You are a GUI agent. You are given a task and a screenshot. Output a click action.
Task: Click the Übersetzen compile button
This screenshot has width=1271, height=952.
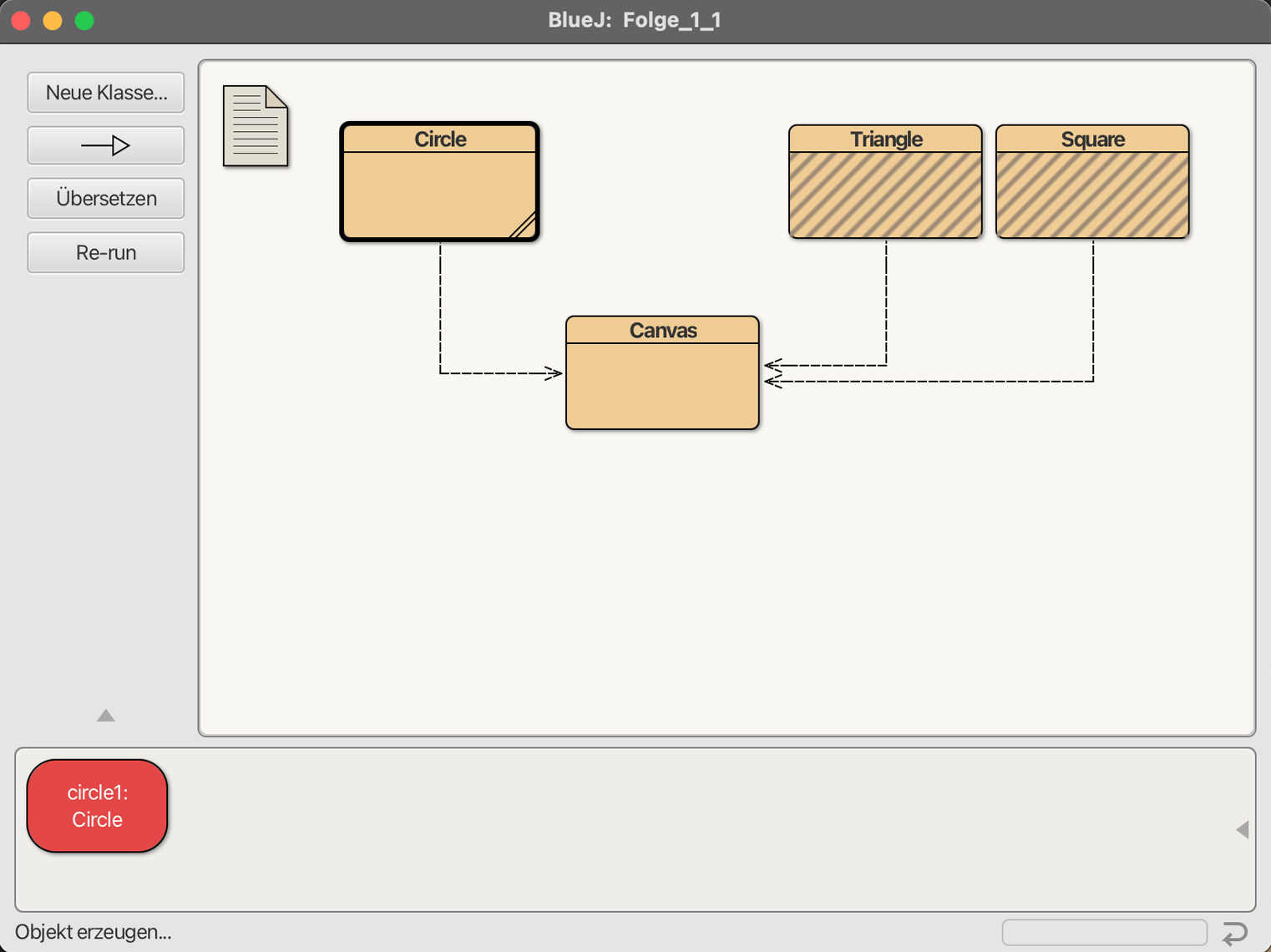(106, 199)
